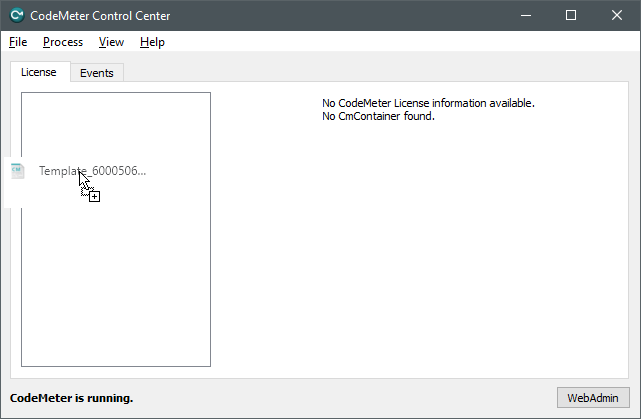Switch to the Events tab
This screenshot has height=419, width=641.
(x=97, y=73)
